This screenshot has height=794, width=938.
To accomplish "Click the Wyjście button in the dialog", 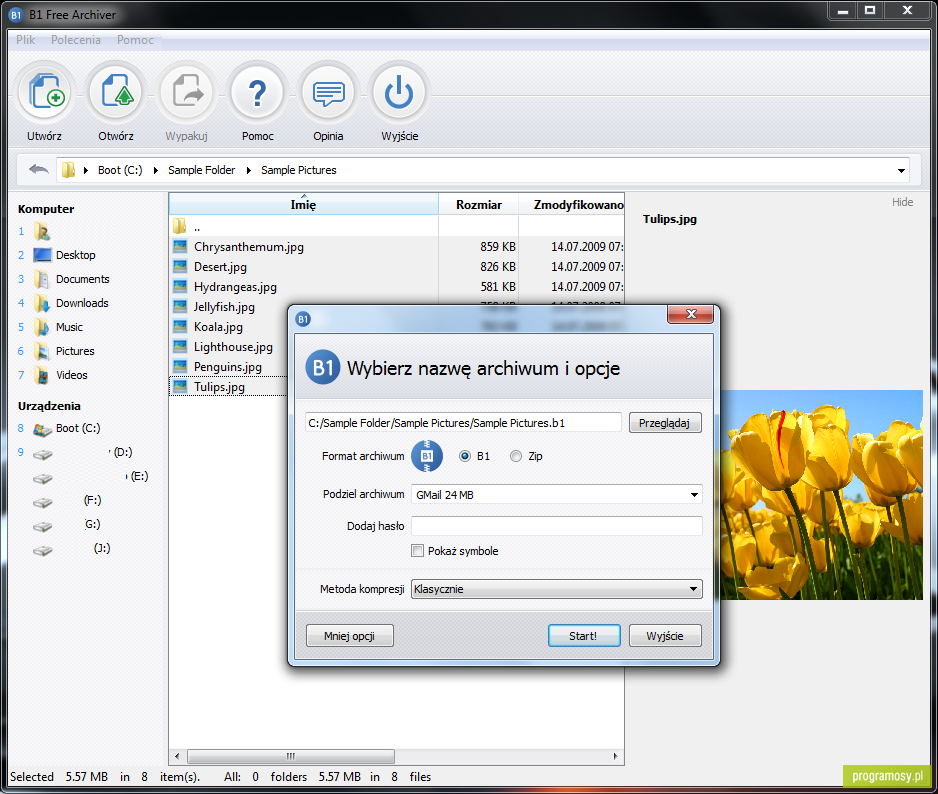I will [x=665, y=635].
